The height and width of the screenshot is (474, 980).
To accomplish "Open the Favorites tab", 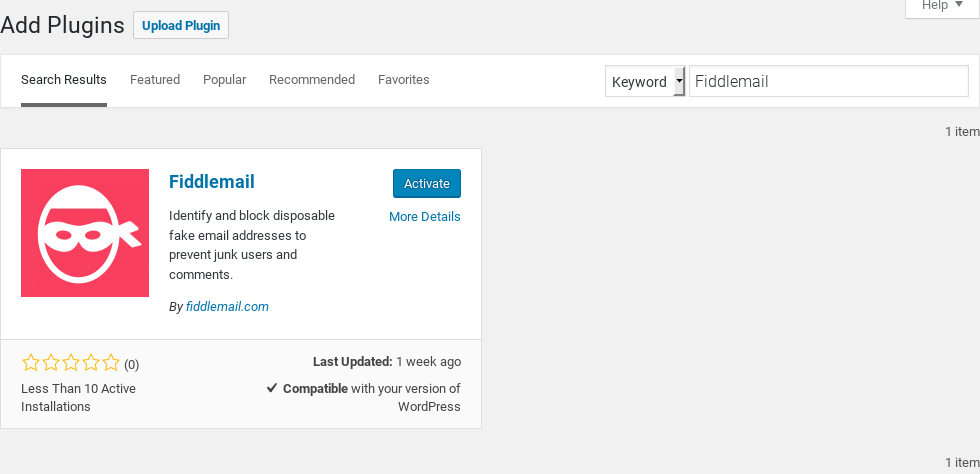I will click(x=404, y=79).
